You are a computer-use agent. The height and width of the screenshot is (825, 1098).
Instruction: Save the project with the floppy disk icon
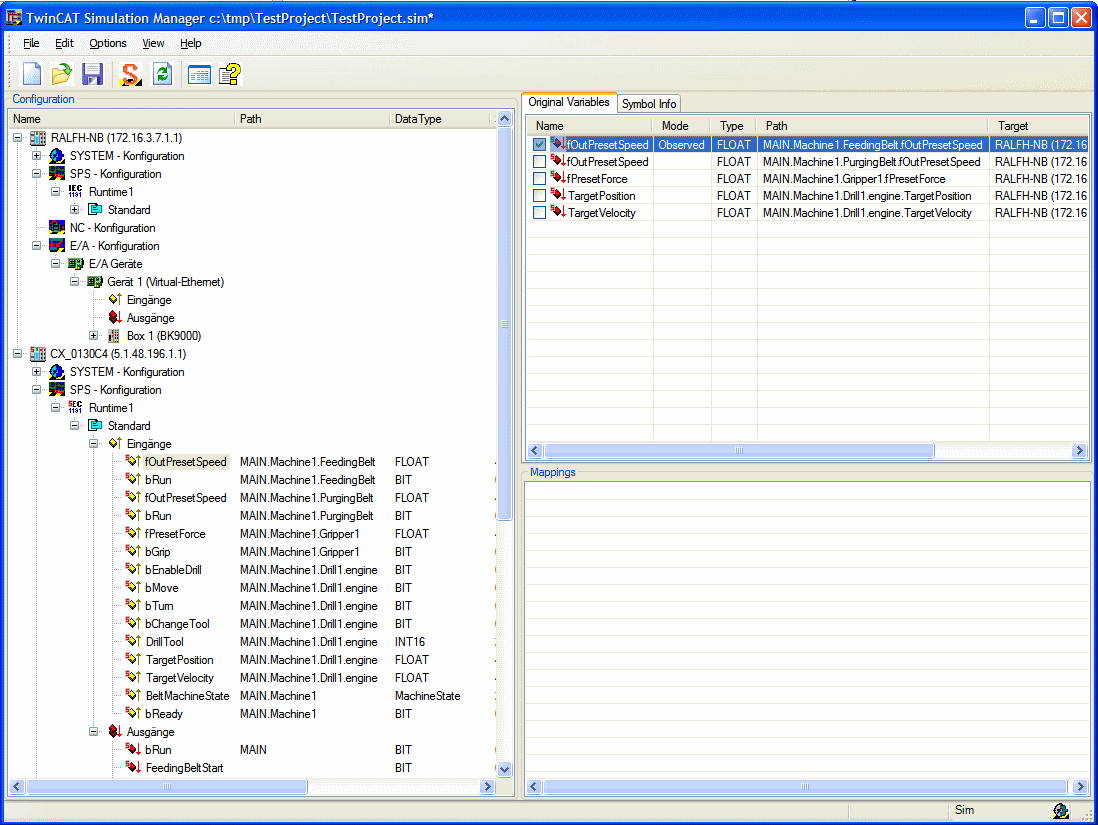[x=92, y=74]
